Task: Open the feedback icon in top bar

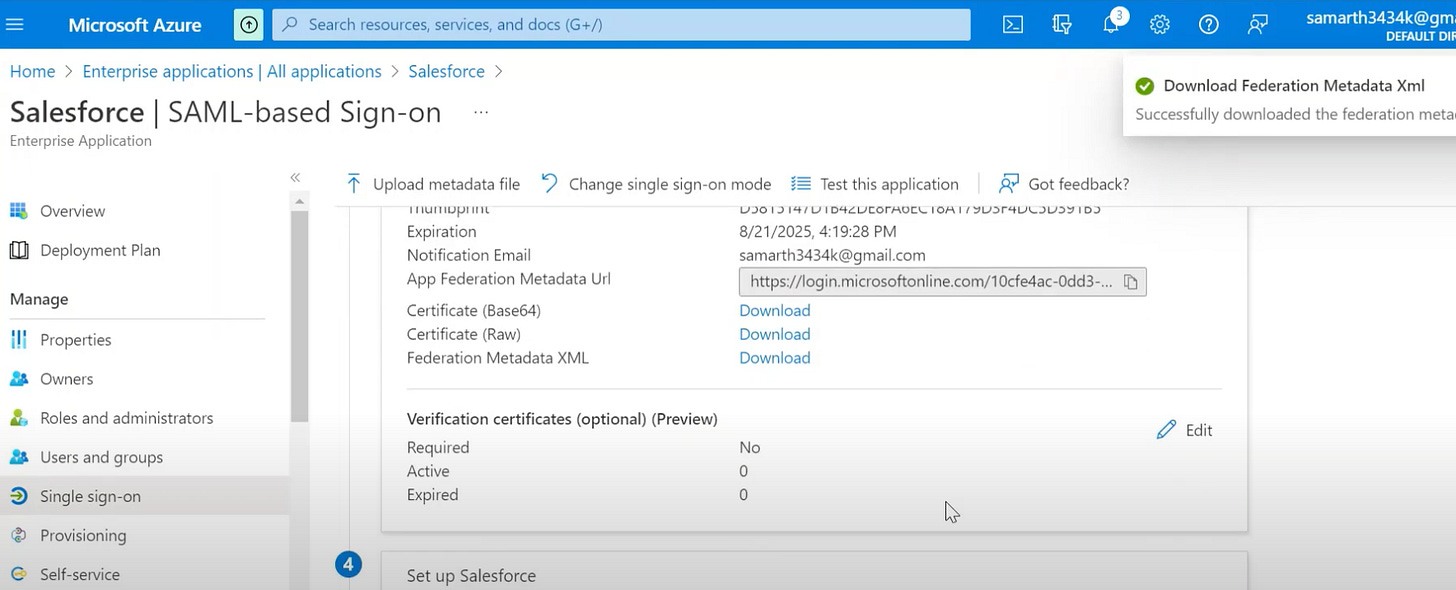Action: click(x=1258, y=25)
